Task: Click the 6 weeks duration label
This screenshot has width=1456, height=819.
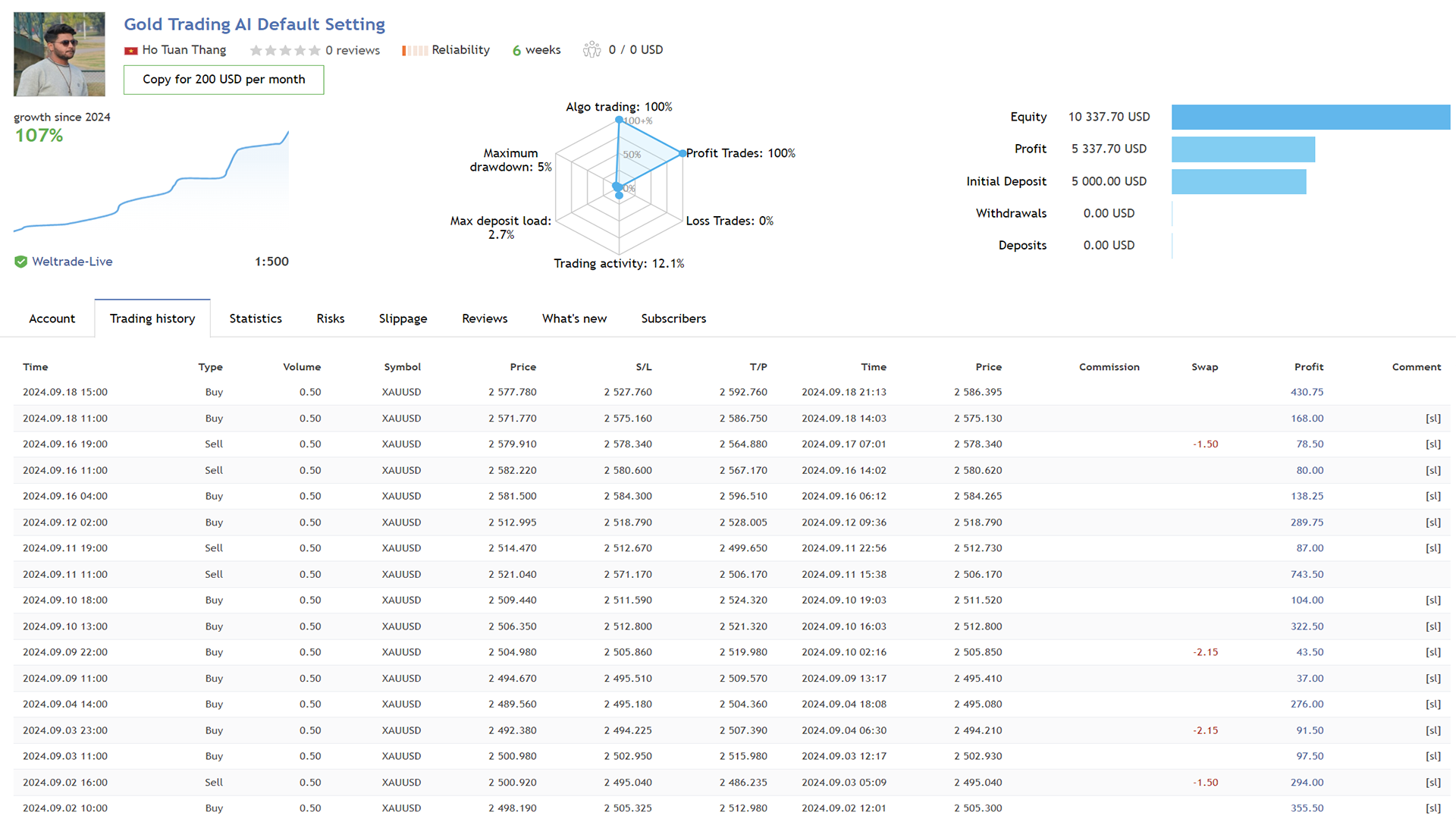Action: (536, 50)
